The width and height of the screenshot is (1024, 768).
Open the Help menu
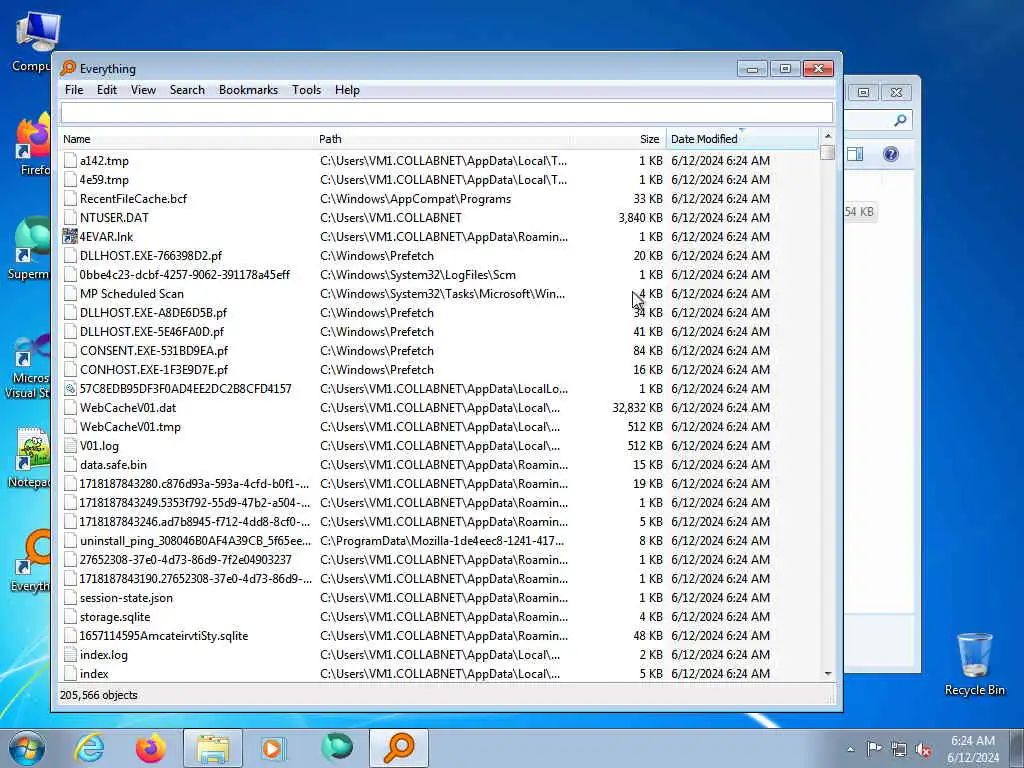347,90
